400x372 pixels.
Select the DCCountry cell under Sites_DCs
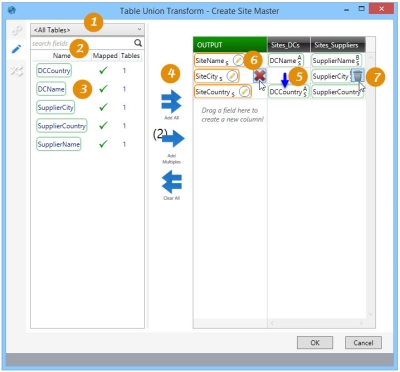point(289,92)
